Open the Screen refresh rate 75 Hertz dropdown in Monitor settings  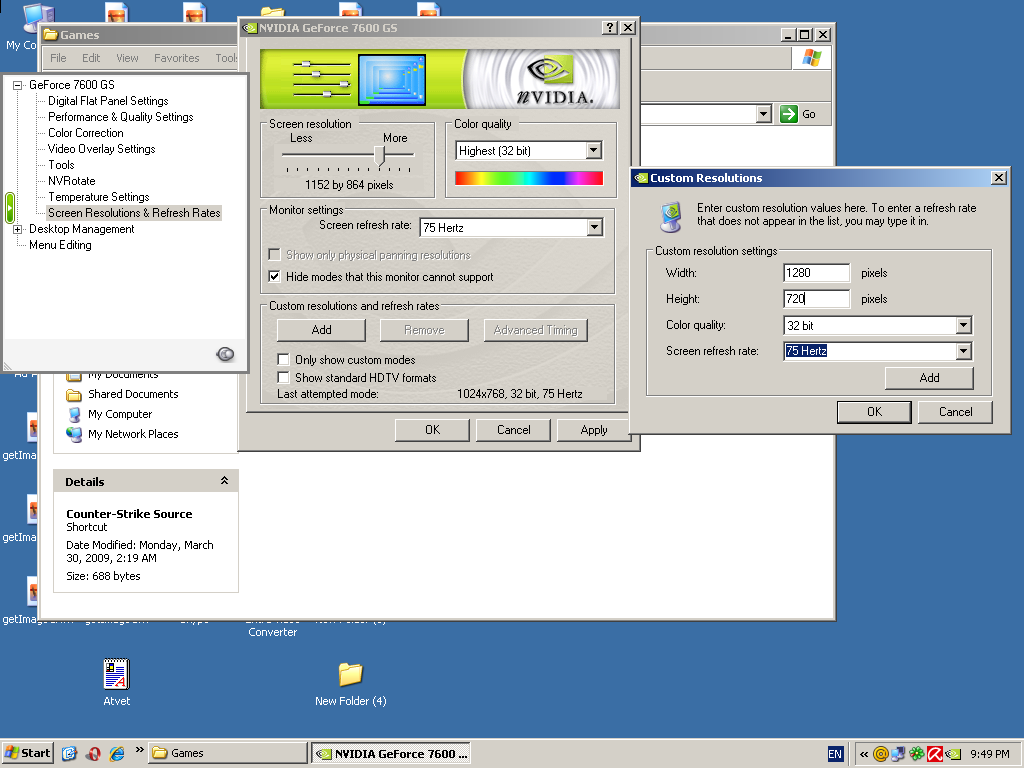[x=594, y=227]
